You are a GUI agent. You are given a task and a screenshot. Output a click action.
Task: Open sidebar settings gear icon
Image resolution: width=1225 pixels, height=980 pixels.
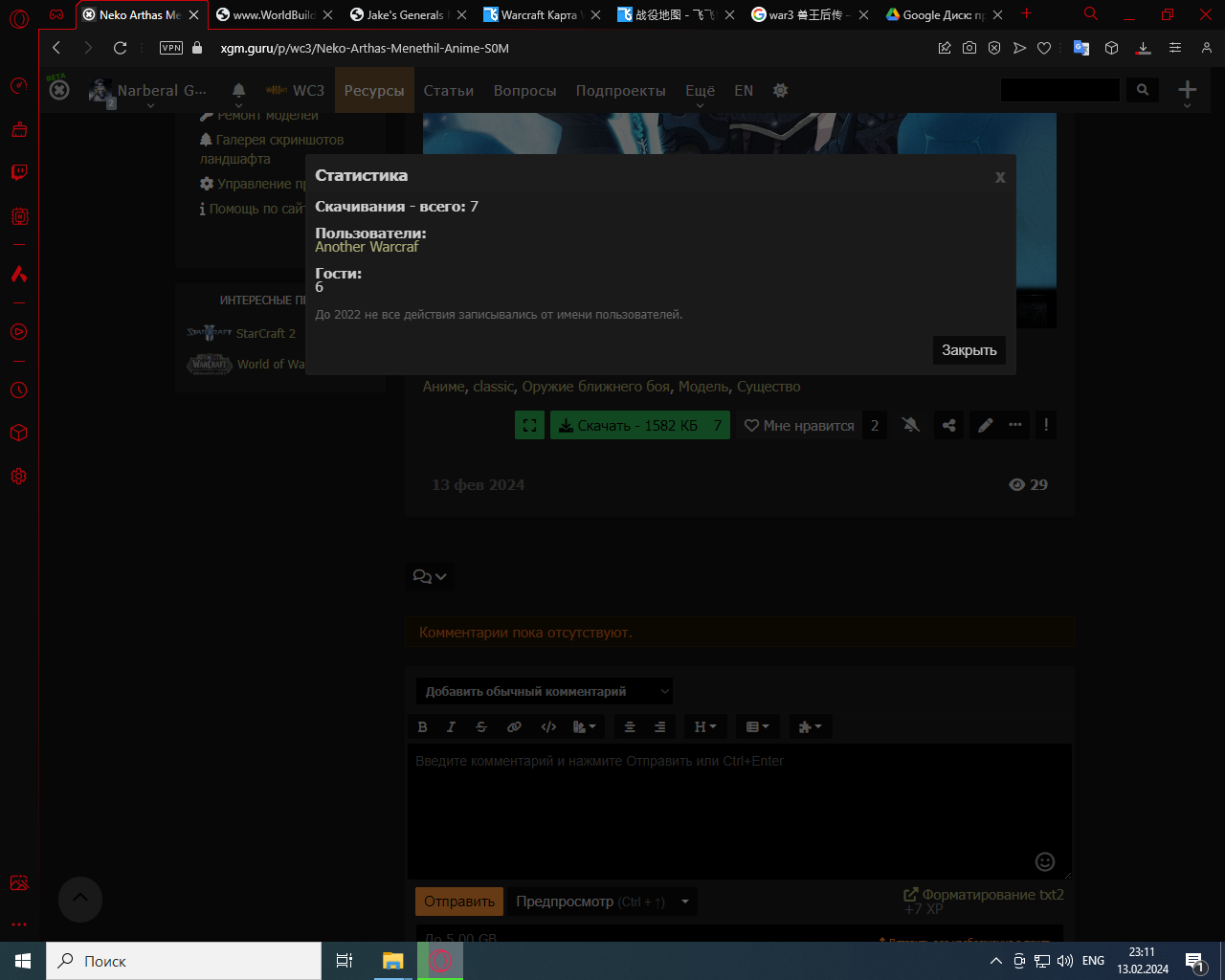19,477
